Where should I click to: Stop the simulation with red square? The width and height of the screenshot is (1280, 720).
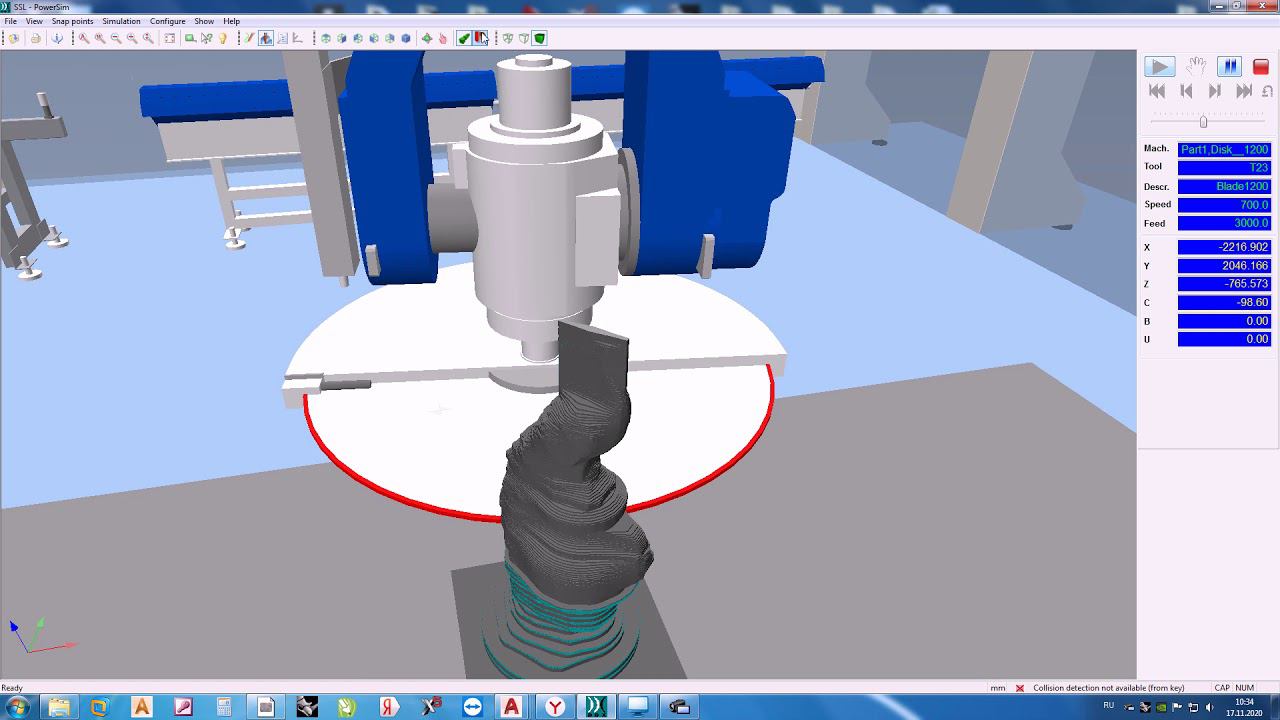point(1261,66)
